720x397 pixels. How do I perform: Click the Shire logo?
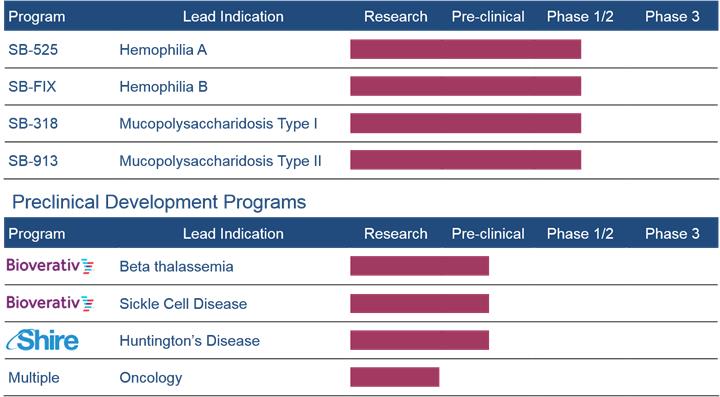click(42, 340)
